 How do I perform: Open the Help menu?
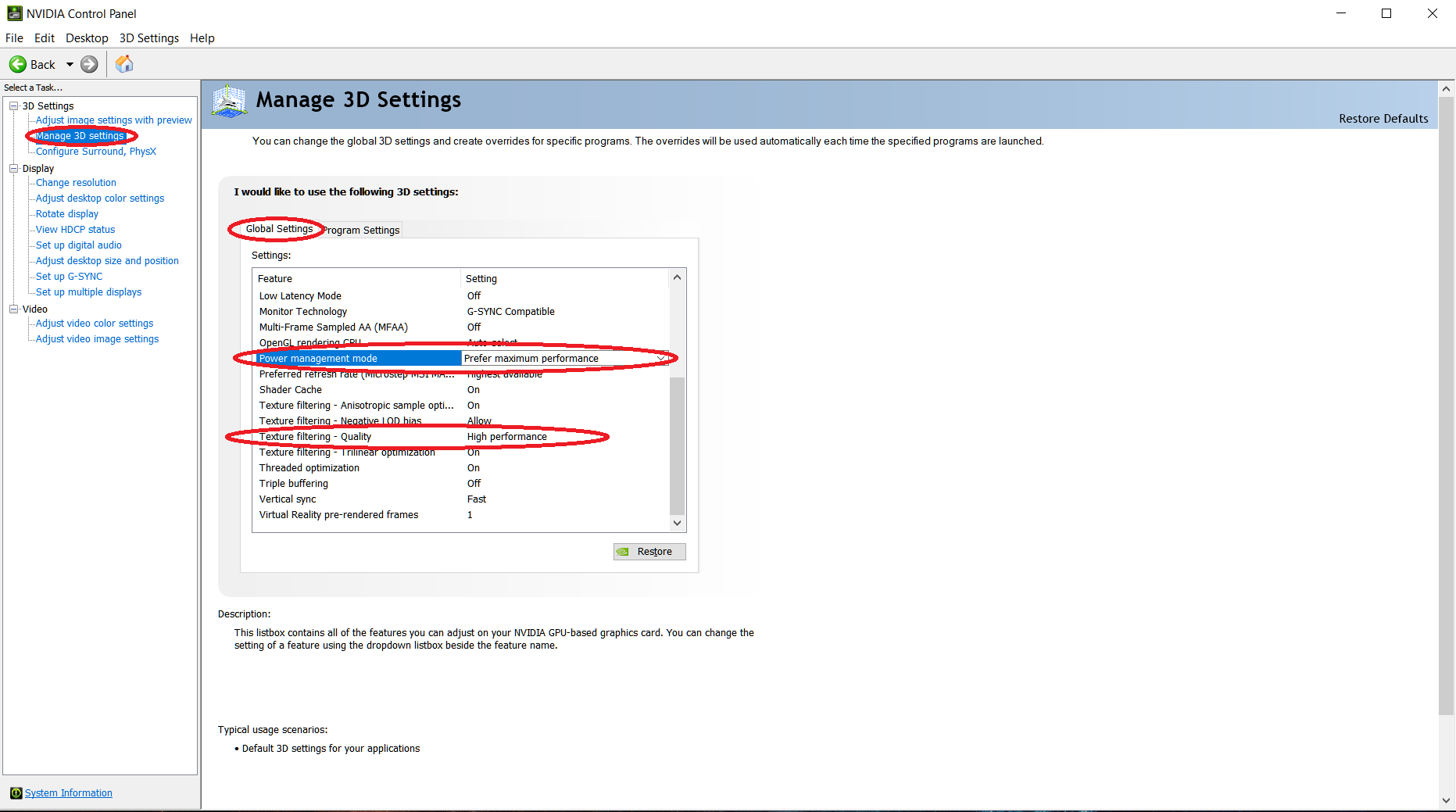coord(202,38)
